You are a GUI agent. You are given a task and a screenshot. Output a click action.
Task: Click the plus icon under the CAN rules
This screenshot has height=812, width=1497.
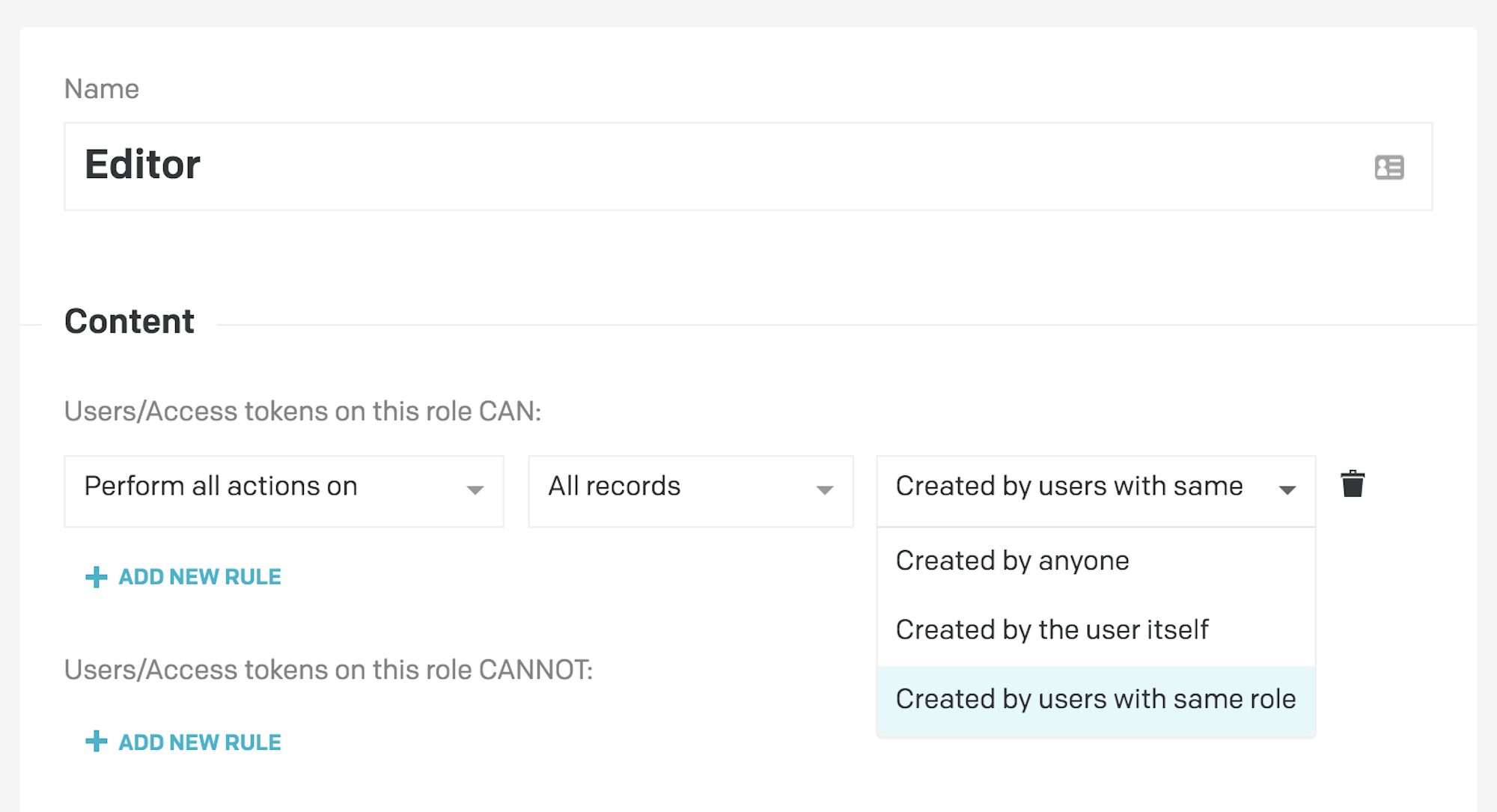point(96,577)
